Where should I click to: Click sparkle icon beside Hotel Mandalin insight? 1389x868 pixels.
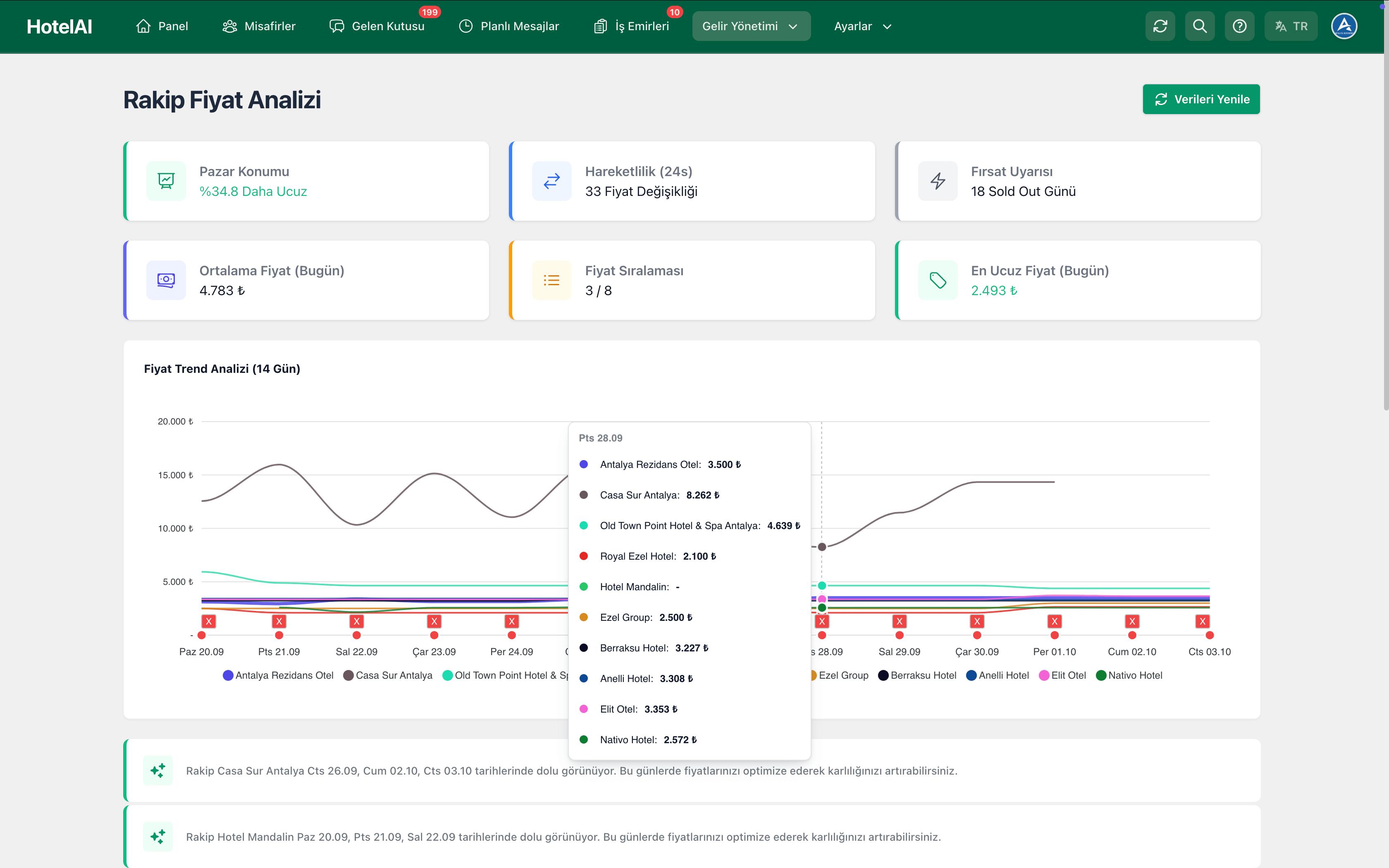pyautogui.click(x=158, y=837)
